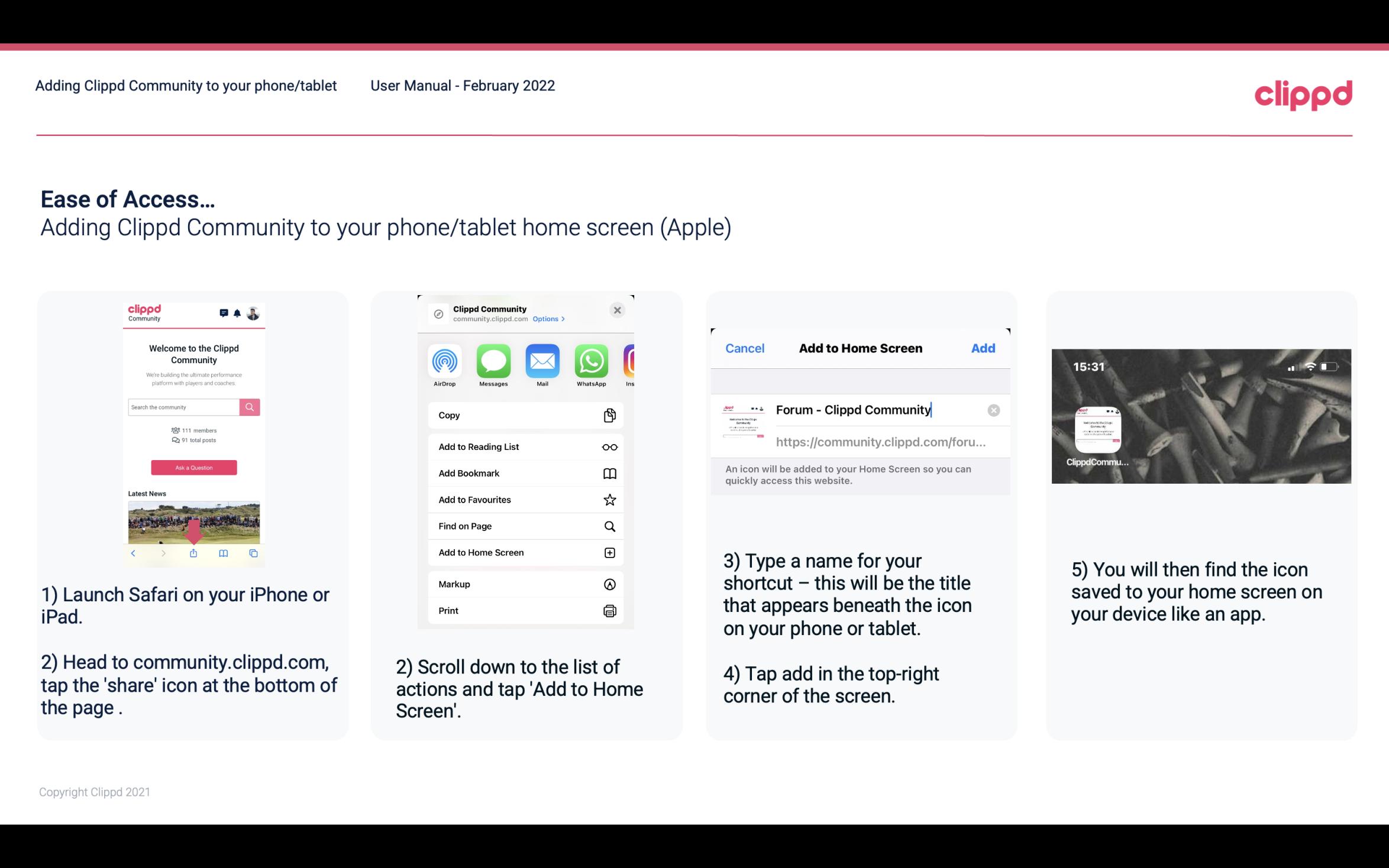Tap the Add button in top-right corner

[x=983, y=348]
